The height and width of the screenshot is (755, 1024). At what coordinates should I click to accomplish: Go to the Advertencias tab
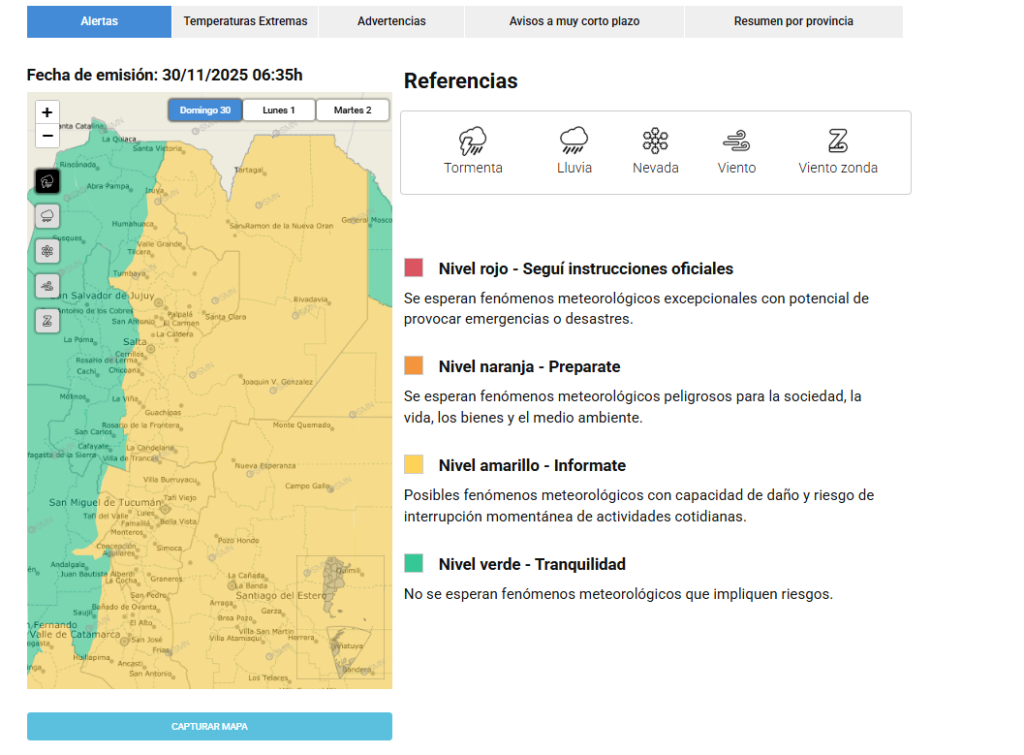[x=391, y=21]
